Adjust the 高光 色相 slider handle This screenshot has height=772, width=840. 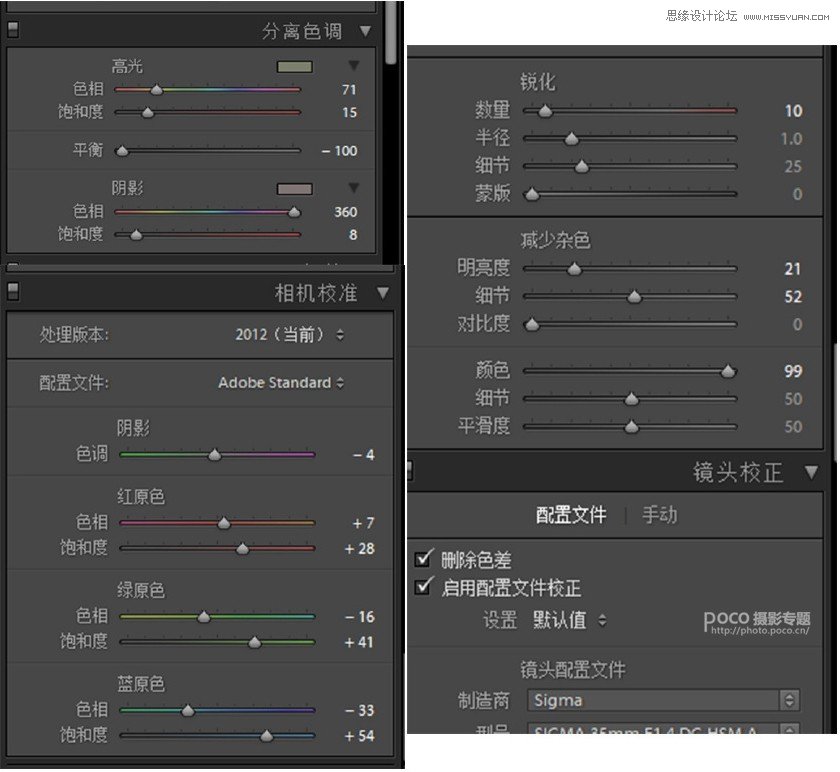click(x=156, y=89)
